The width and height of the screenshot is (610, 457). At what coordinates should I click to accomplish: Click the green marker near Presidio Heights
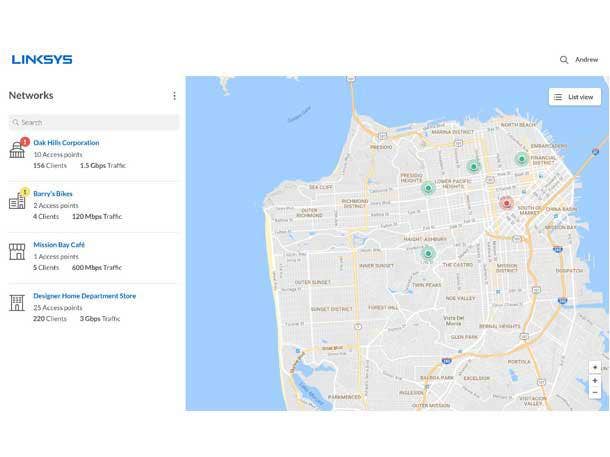click(x=428, y=187)
